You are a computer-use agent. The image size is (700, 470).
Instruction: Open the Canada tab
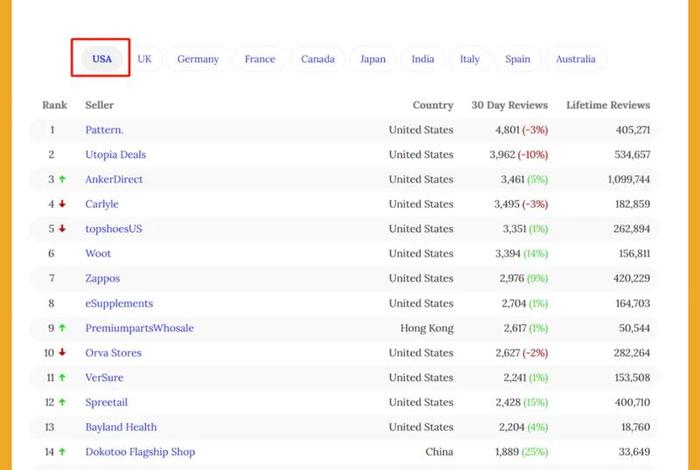click(318, 59)
